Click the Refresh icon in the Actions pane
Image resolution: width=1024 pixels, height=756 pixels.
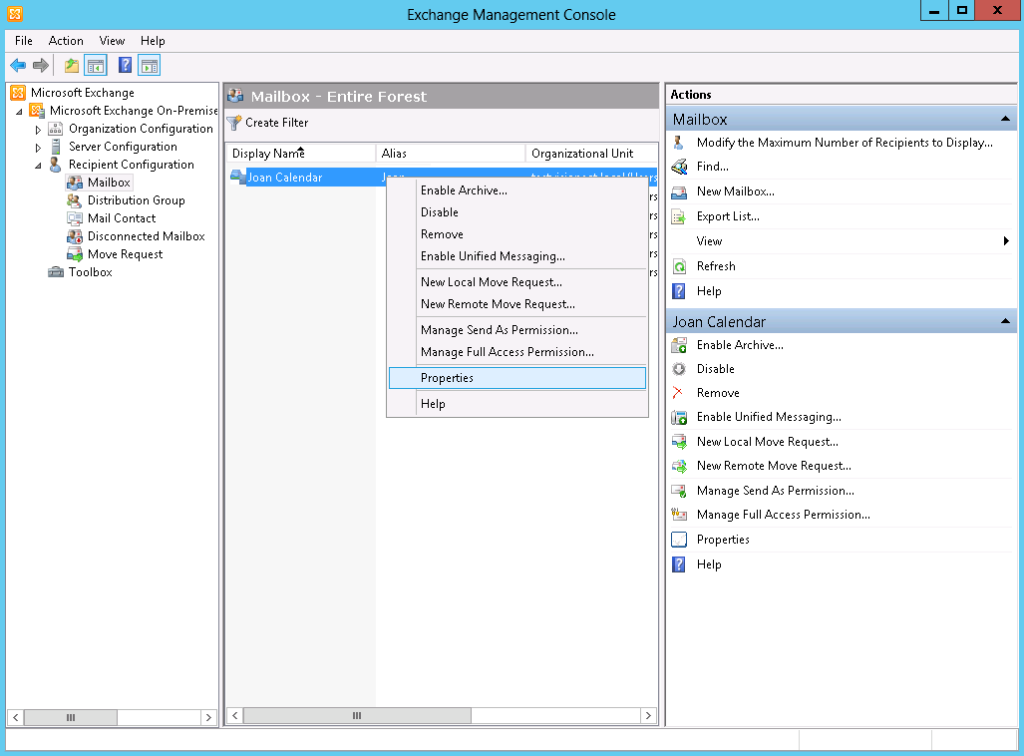coord(680,266)
